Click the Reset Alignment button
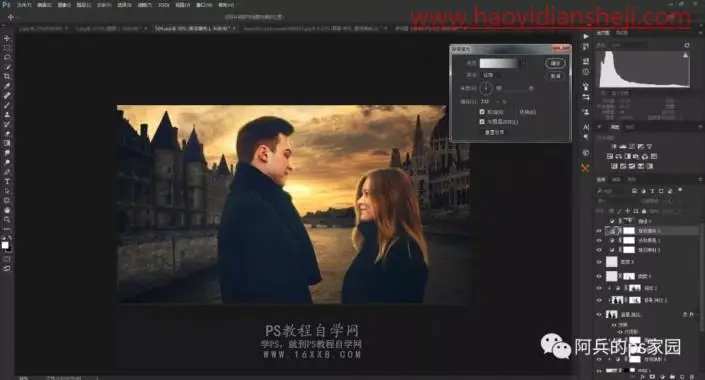The height and width of the screenshot is (380, 705). (x=494, y=132)
